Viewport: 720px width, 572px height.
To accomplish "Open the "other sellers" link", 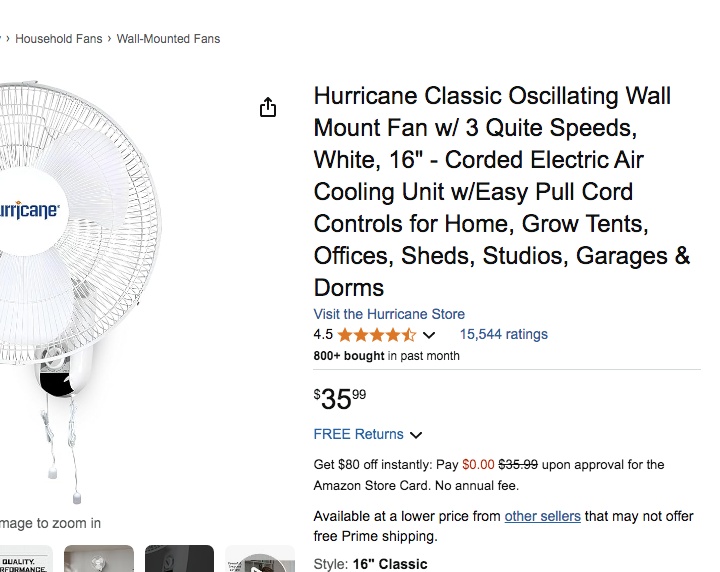I will 542,516.
